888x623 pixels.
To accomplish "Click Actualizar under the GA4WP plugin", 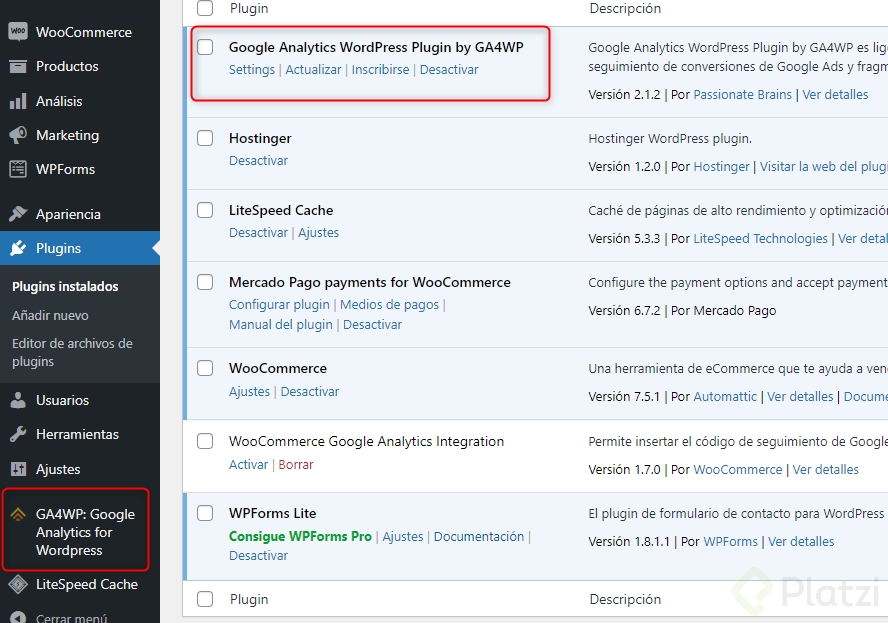I will coord(313,70).
